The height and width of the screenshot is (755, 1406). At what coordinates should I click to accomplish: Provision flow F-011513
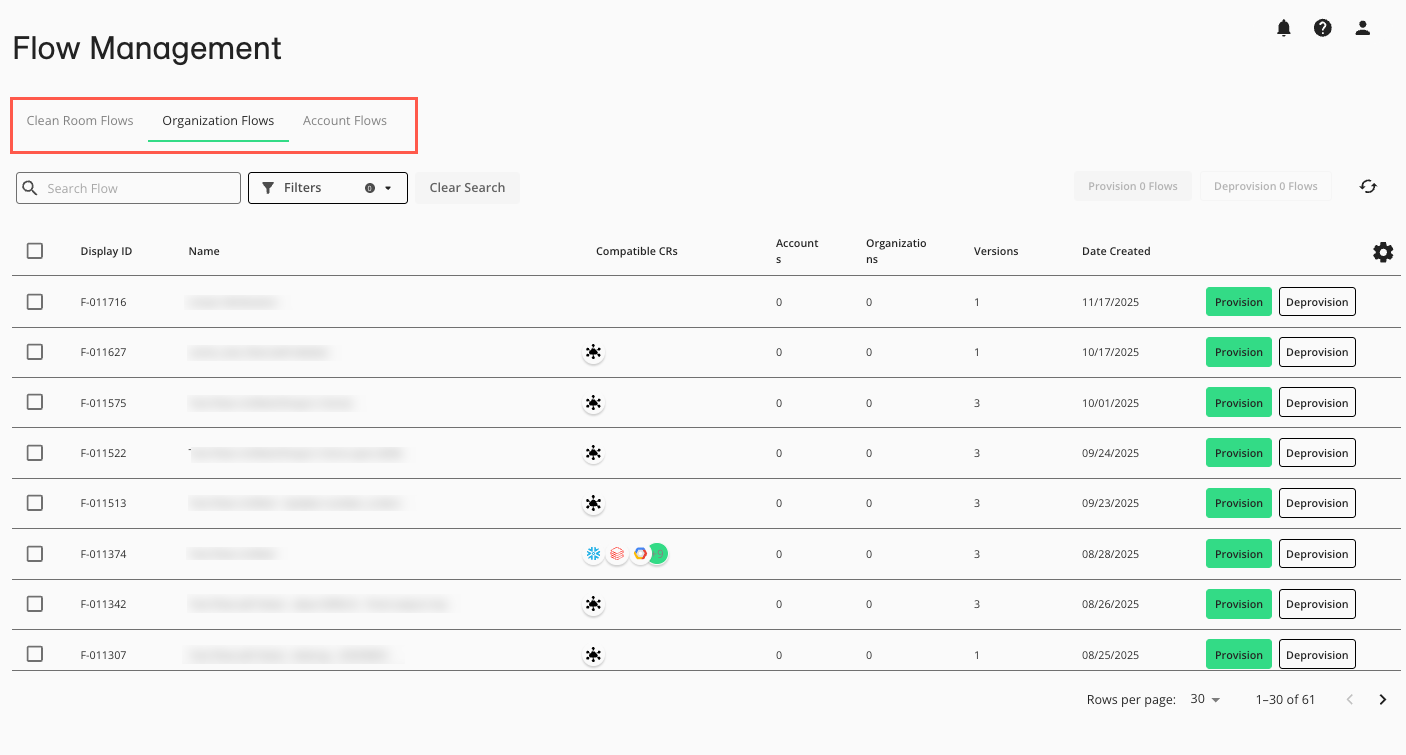coord(1239,503)
